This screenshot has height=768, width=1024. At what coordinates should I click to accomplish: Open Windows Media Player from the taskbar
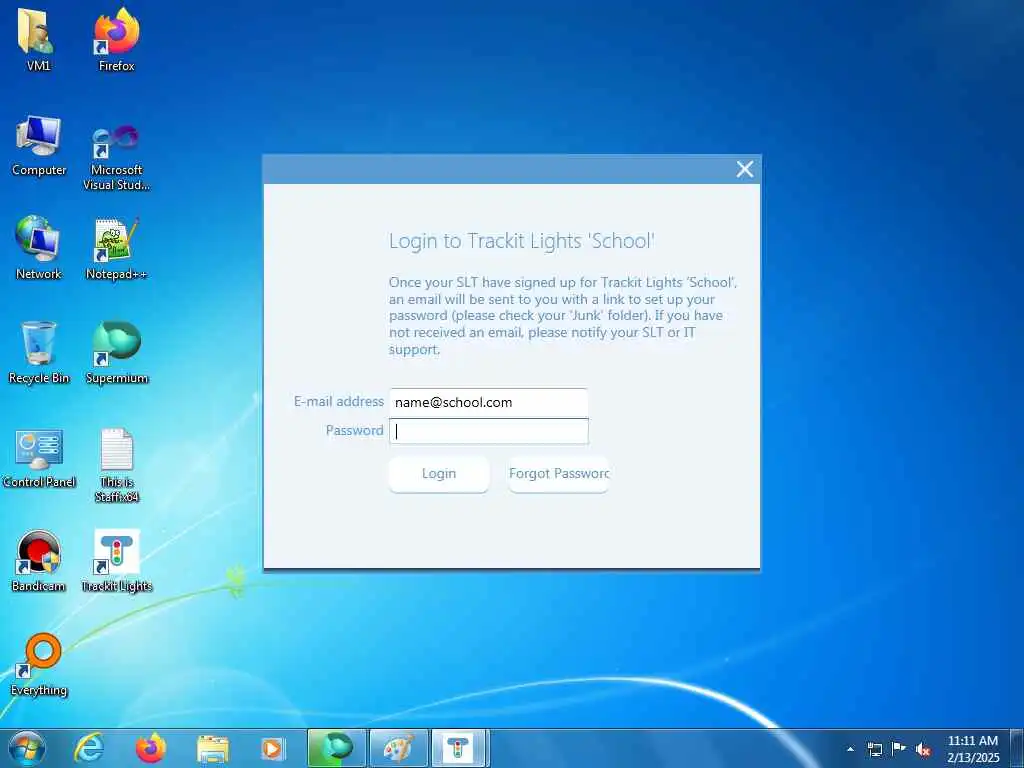(272, 748)
